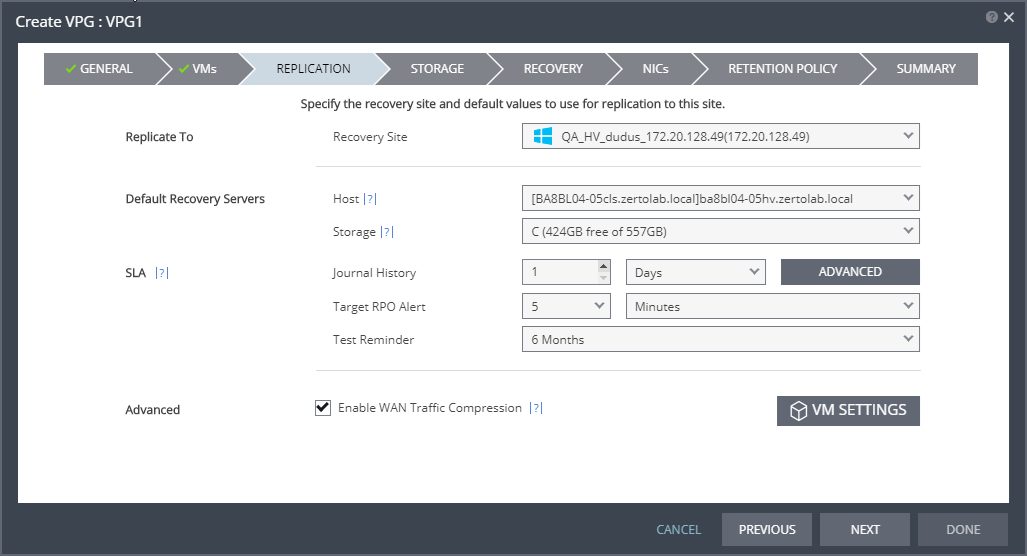Decrease Journal History value with down arrow
This screenshot has width=1027, height=556.
(603, 278)
